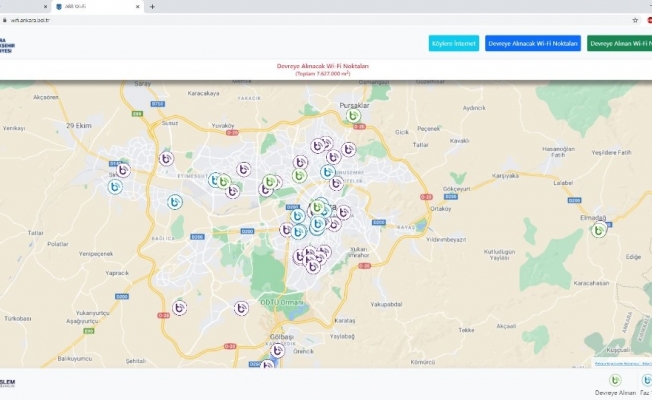The height and width of the screenshot is (400, 652).
Task: Click the leftmost blue marker near Sincan
Action: pos(116,187)
